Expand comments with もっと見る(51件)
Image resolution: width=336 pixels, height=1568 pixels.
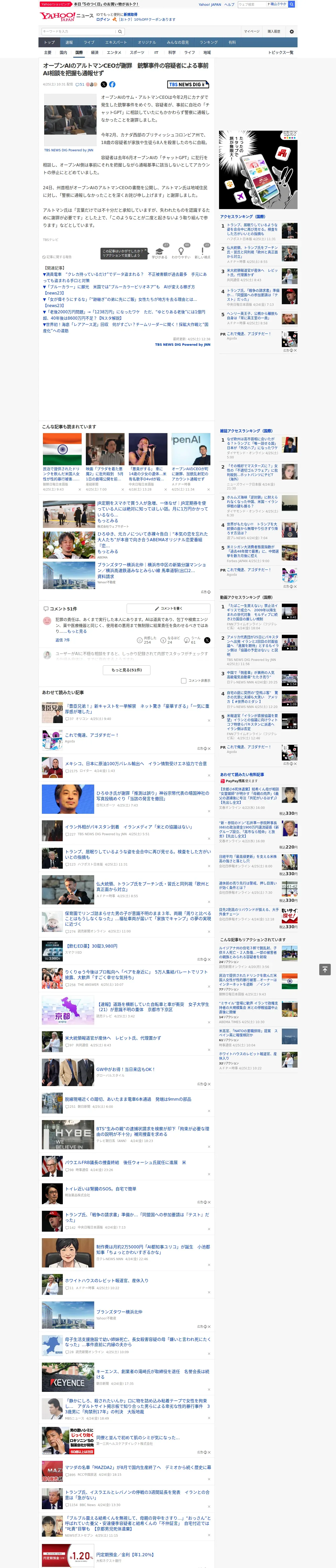(x=126, y=670)
